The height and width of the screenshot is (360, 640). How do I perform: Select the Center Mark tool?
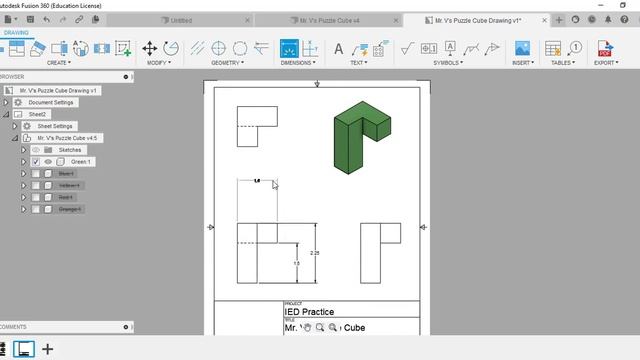(219, 48)
